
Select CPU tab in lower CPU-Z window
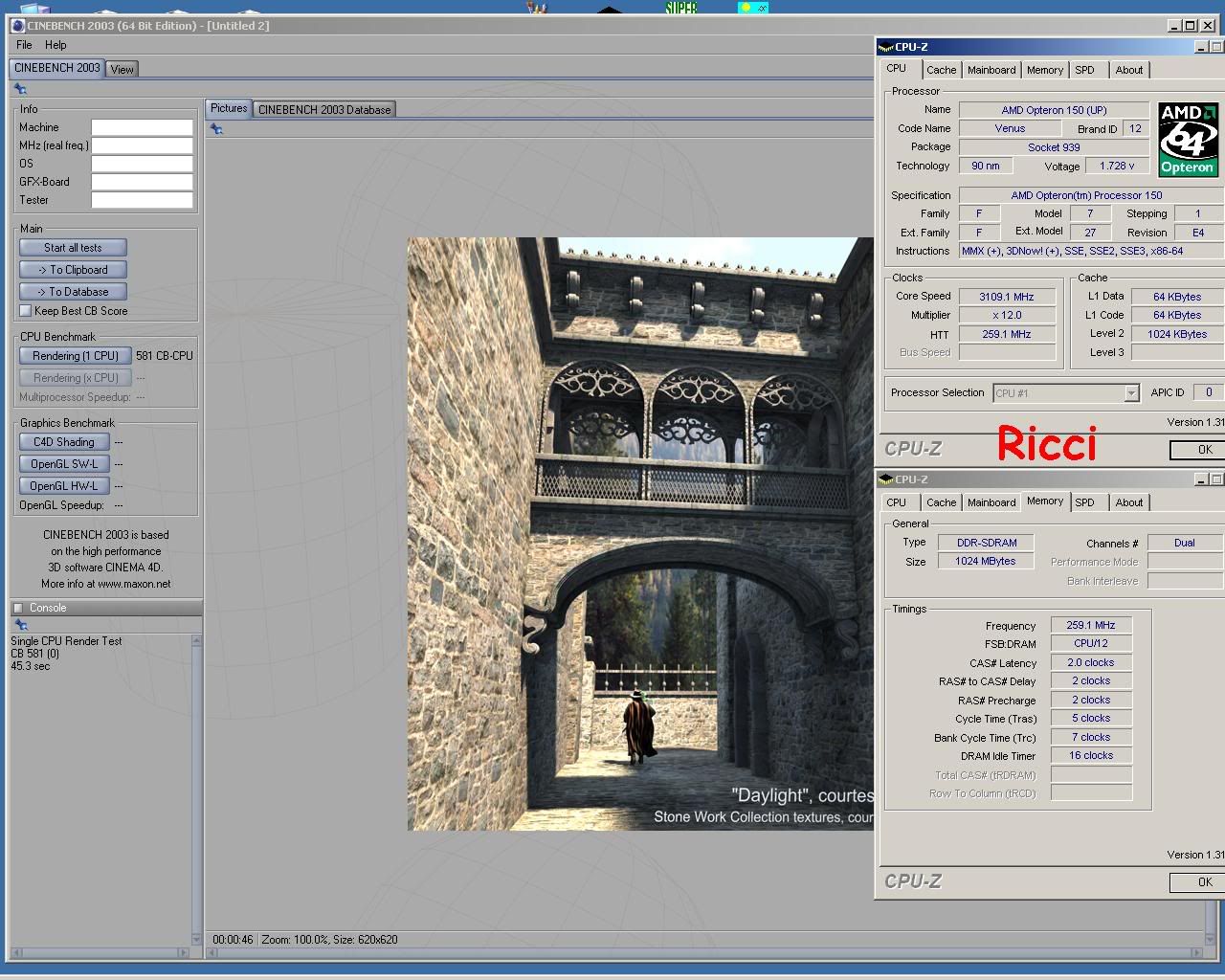(897, 502)
